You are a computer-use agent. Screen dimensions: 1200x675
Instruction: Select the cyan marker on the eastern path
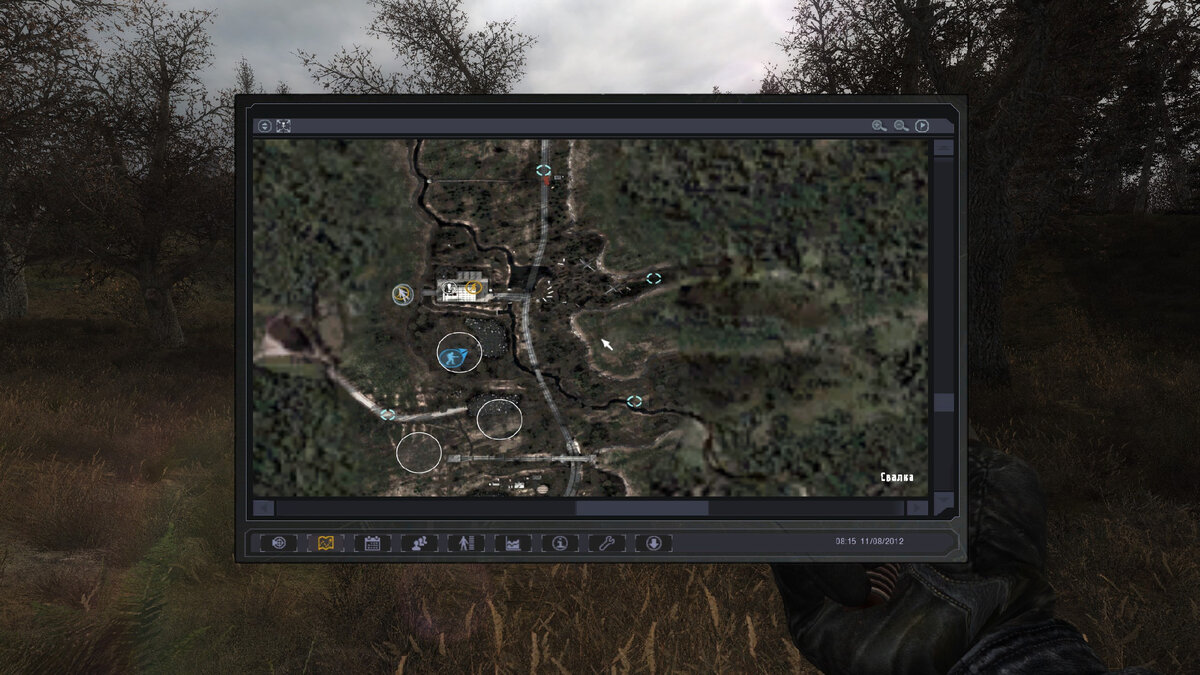coord(653,278)
